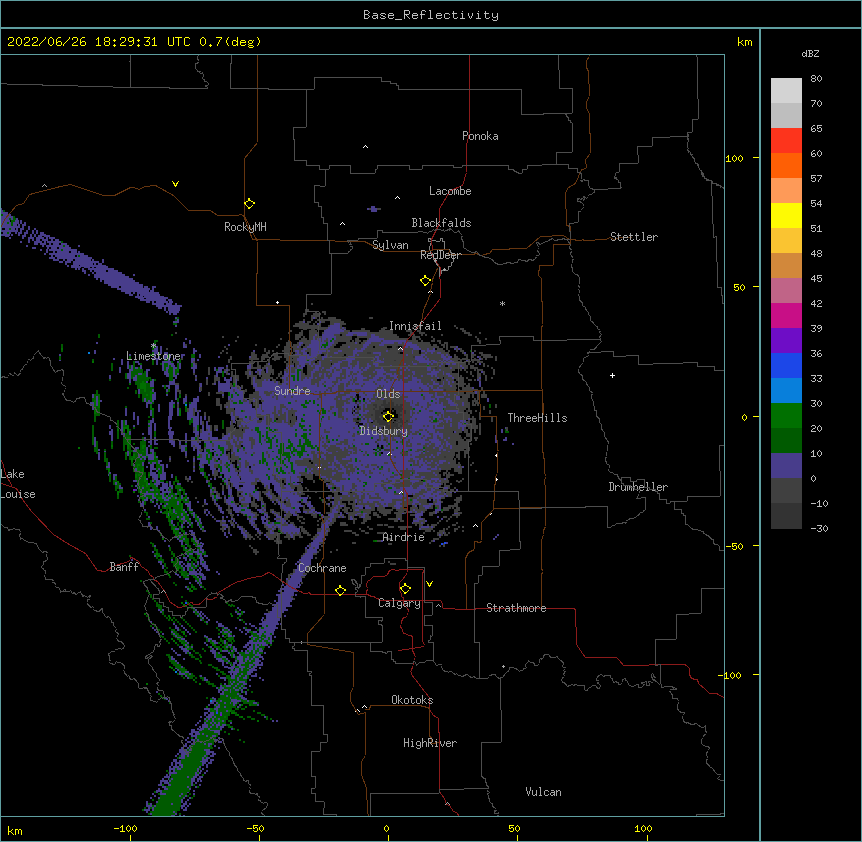Click the Banff town label
Viewport: 862px width, 842px height.
pos(124,567)
